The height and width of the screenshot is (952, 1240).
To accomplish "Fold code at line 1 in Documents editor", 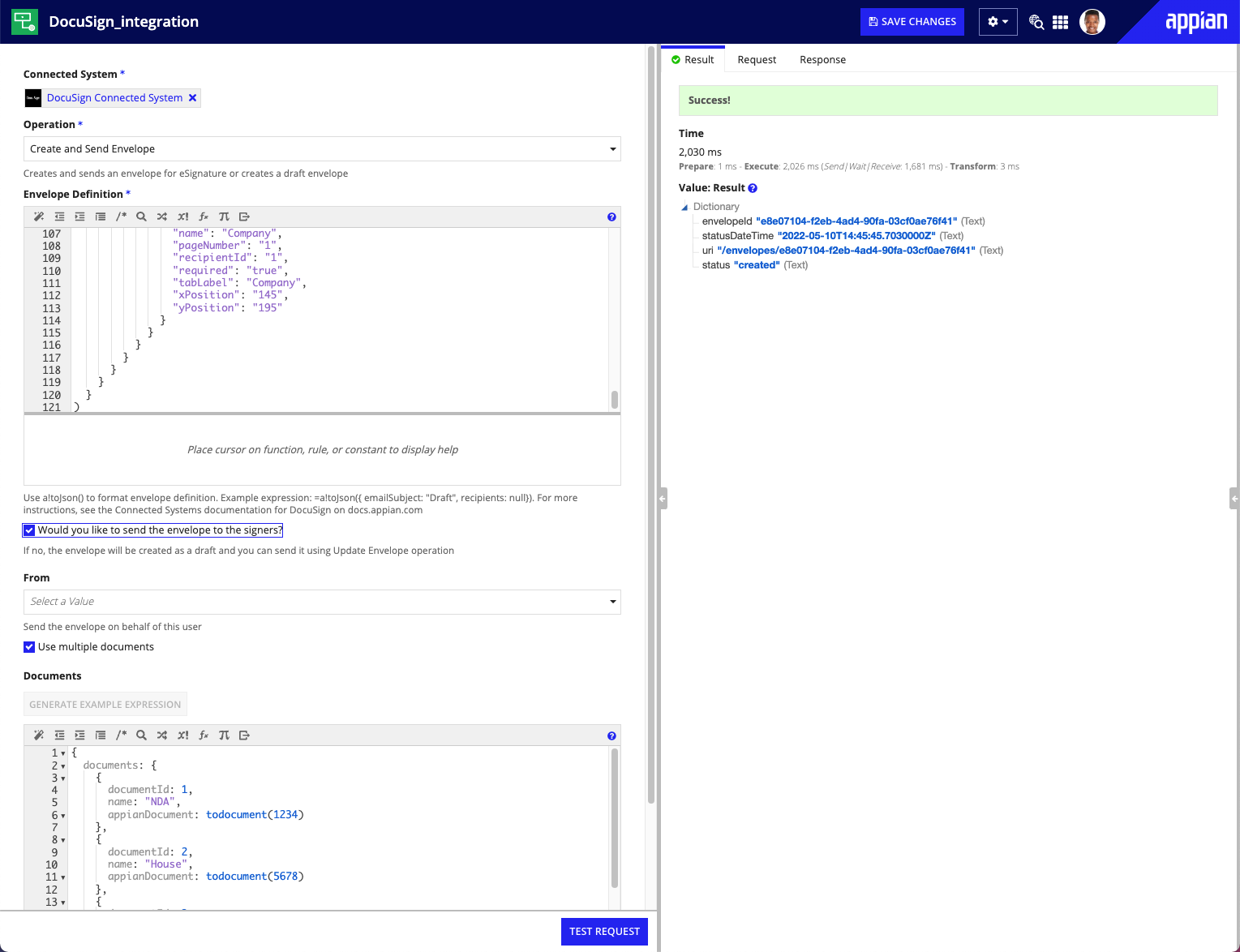I will coord(63,753).
